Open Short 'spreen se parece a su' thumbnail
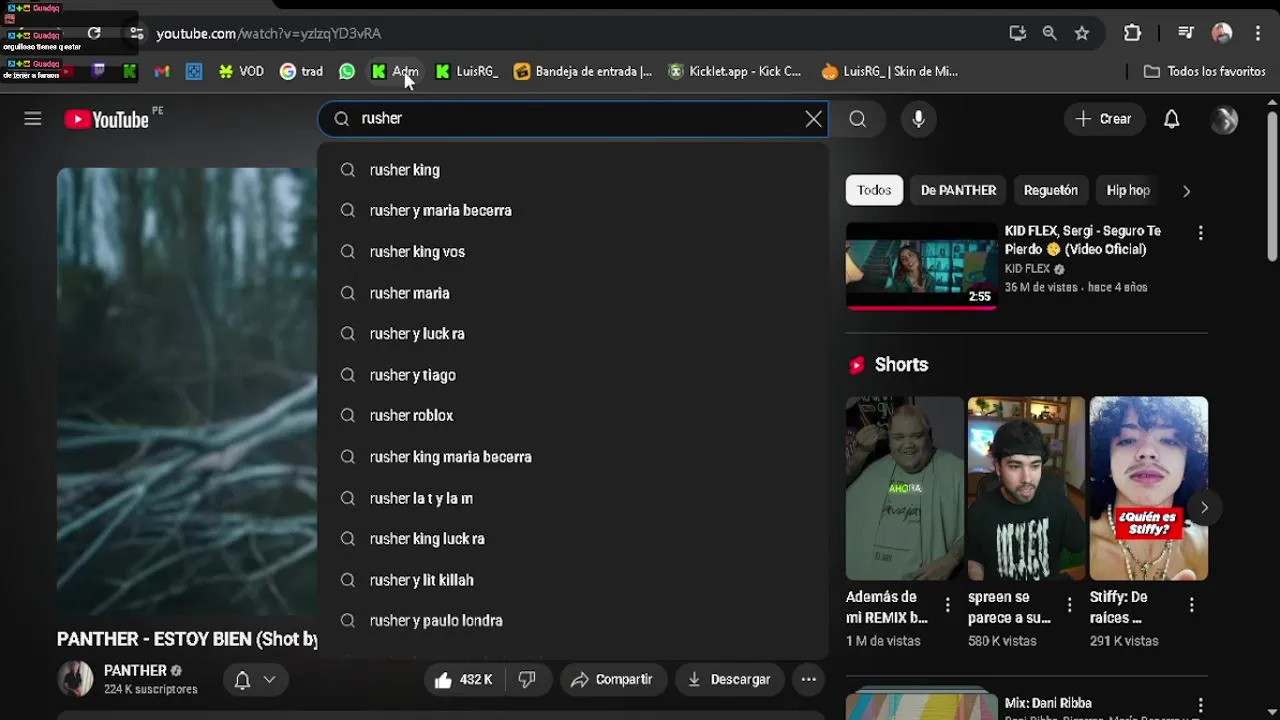The width and height of the screenshot is (1280, 720). pyautogui.click(x=1026, y=488)
